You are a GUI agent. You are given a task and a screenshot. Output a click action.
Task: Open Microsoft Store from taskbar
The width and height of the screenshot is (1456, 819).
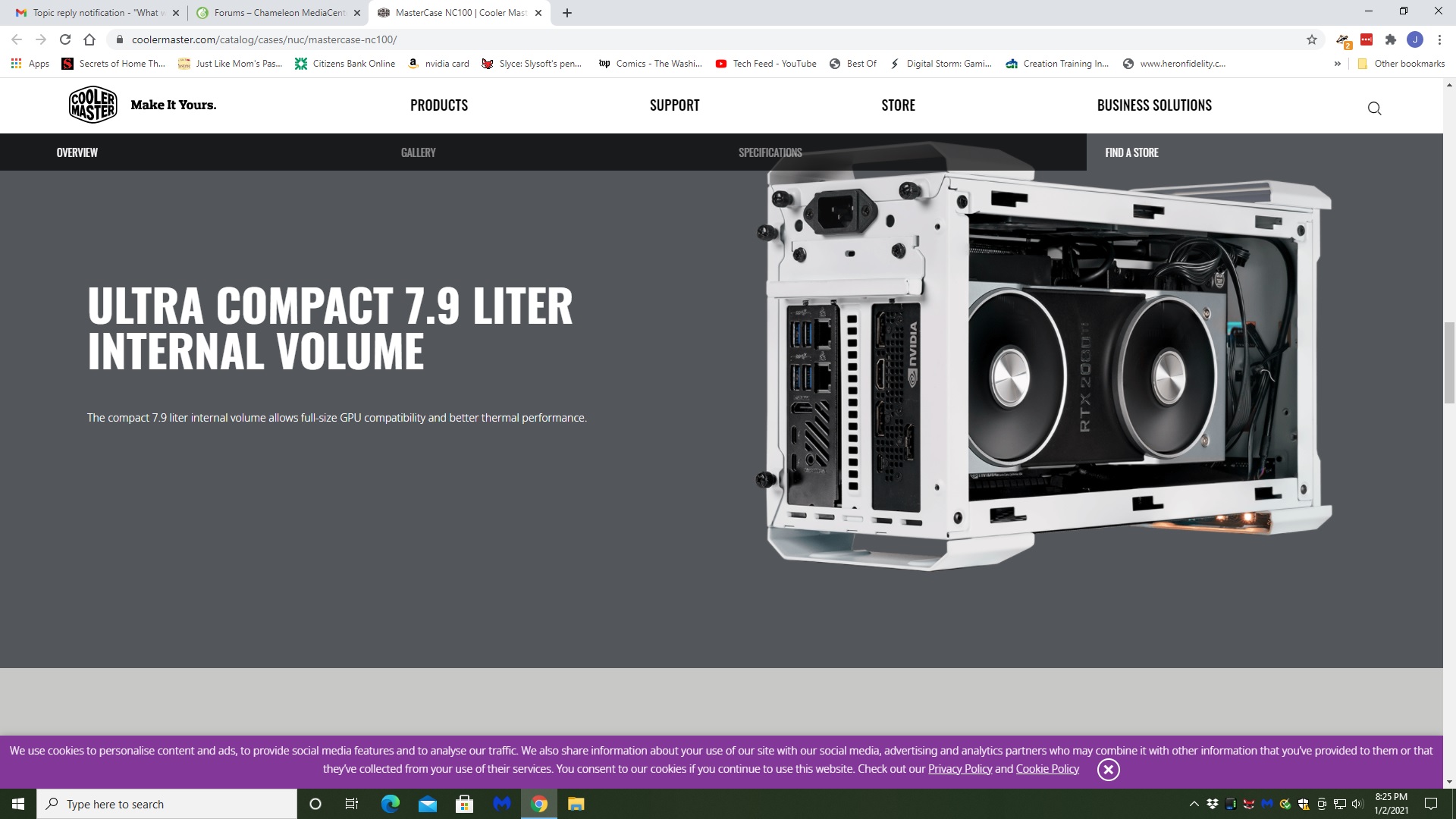[465, 804]
